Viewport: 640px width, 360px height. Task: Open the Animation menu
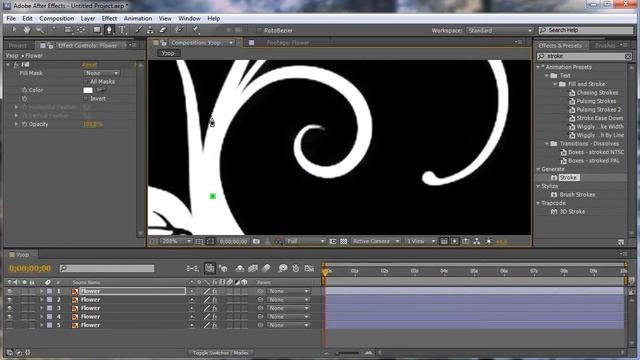click(138, 18)
